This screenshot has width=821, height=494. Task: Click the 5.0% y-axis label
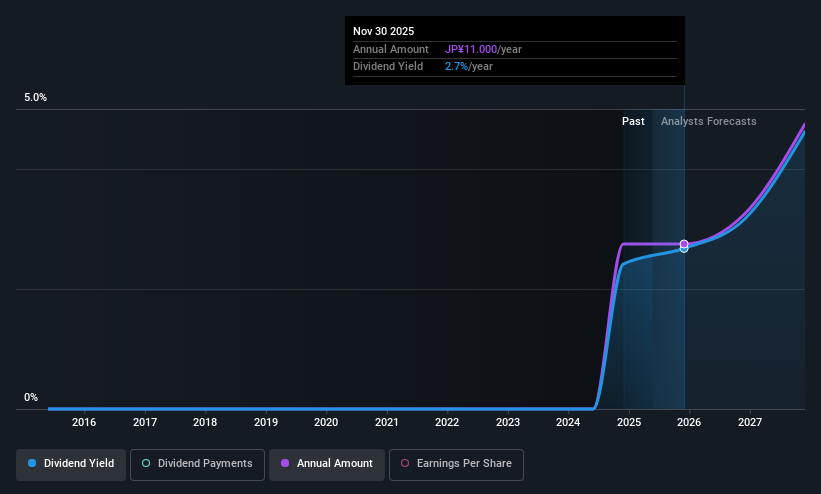35,97
